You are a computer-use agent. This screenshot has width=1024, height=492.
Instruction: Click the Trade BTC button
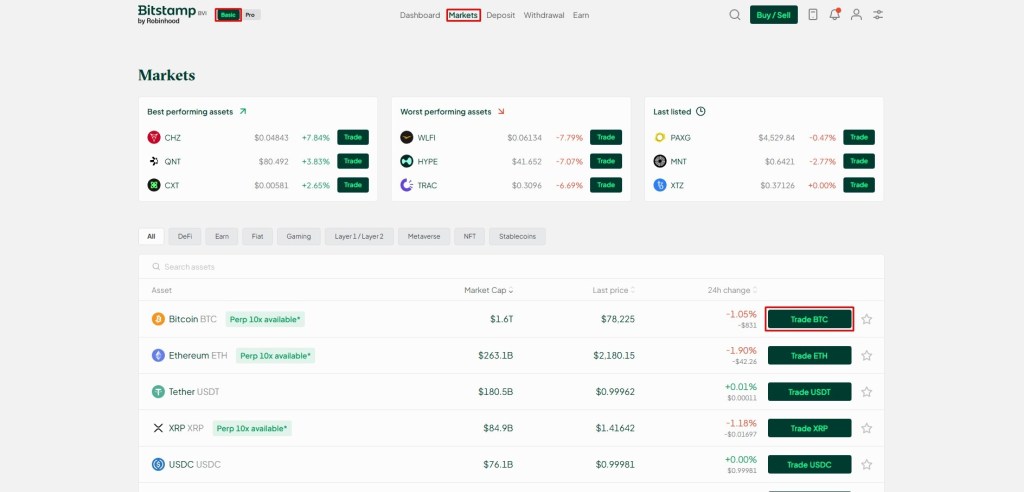pos(810,319)
